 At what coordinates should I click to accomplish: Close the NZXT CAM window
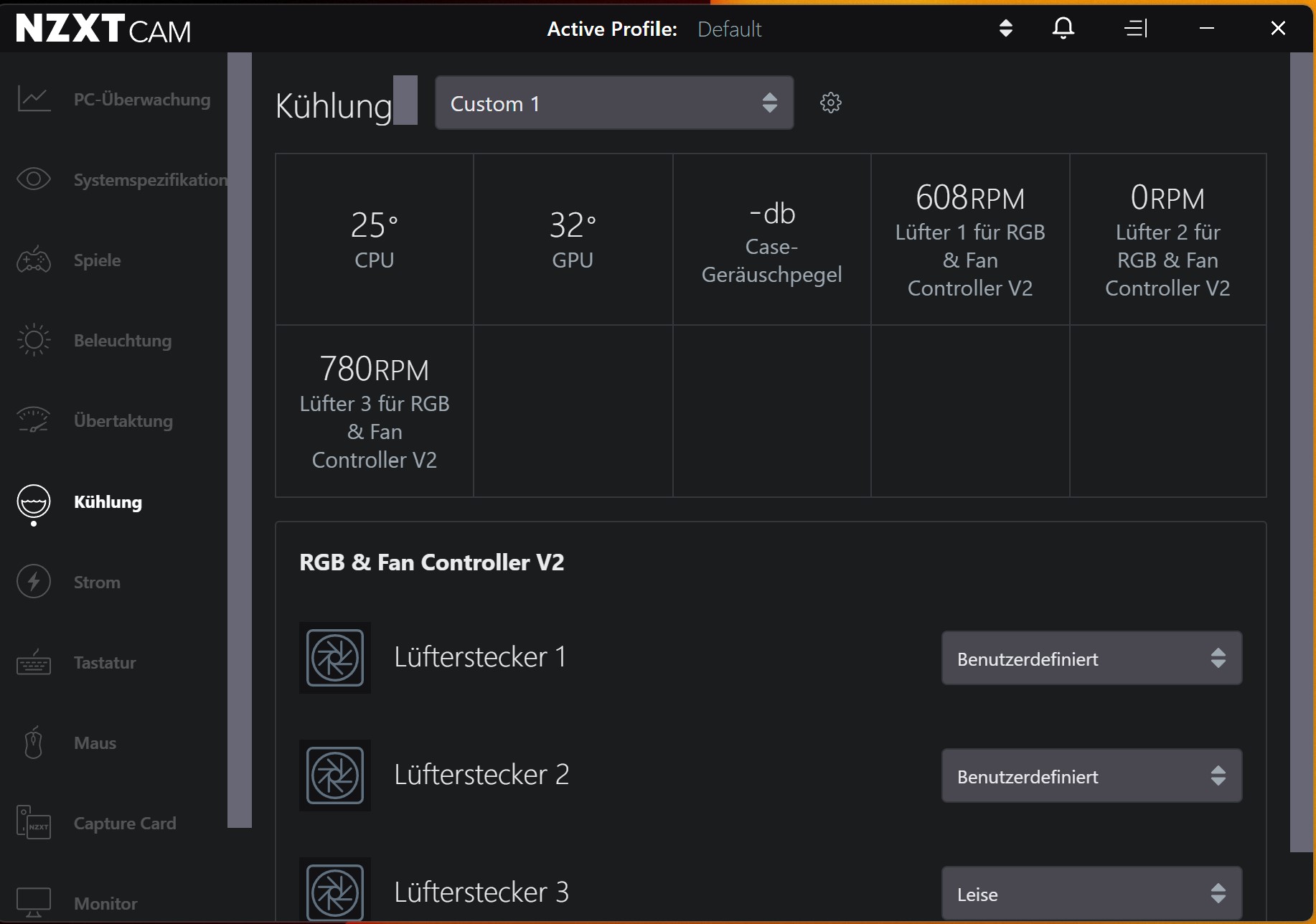point(1278,28)
